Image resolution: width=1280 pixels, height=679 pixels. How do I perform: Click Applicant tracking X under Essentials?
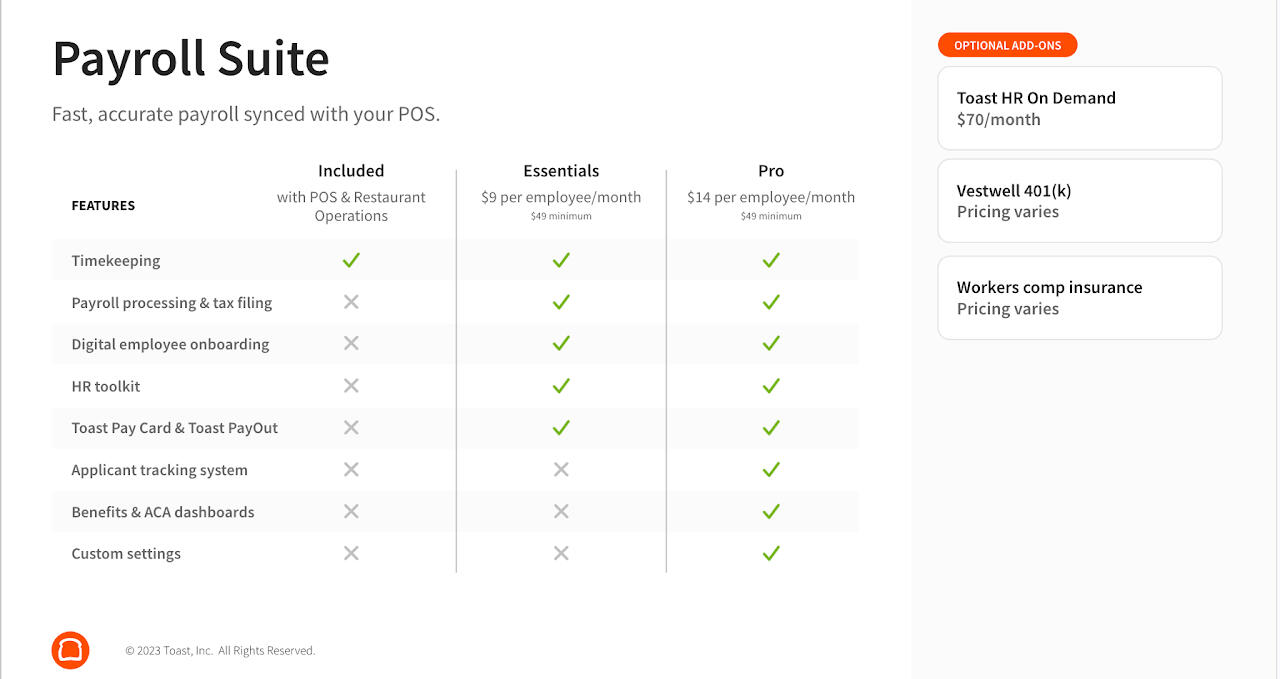pos(561,470)
